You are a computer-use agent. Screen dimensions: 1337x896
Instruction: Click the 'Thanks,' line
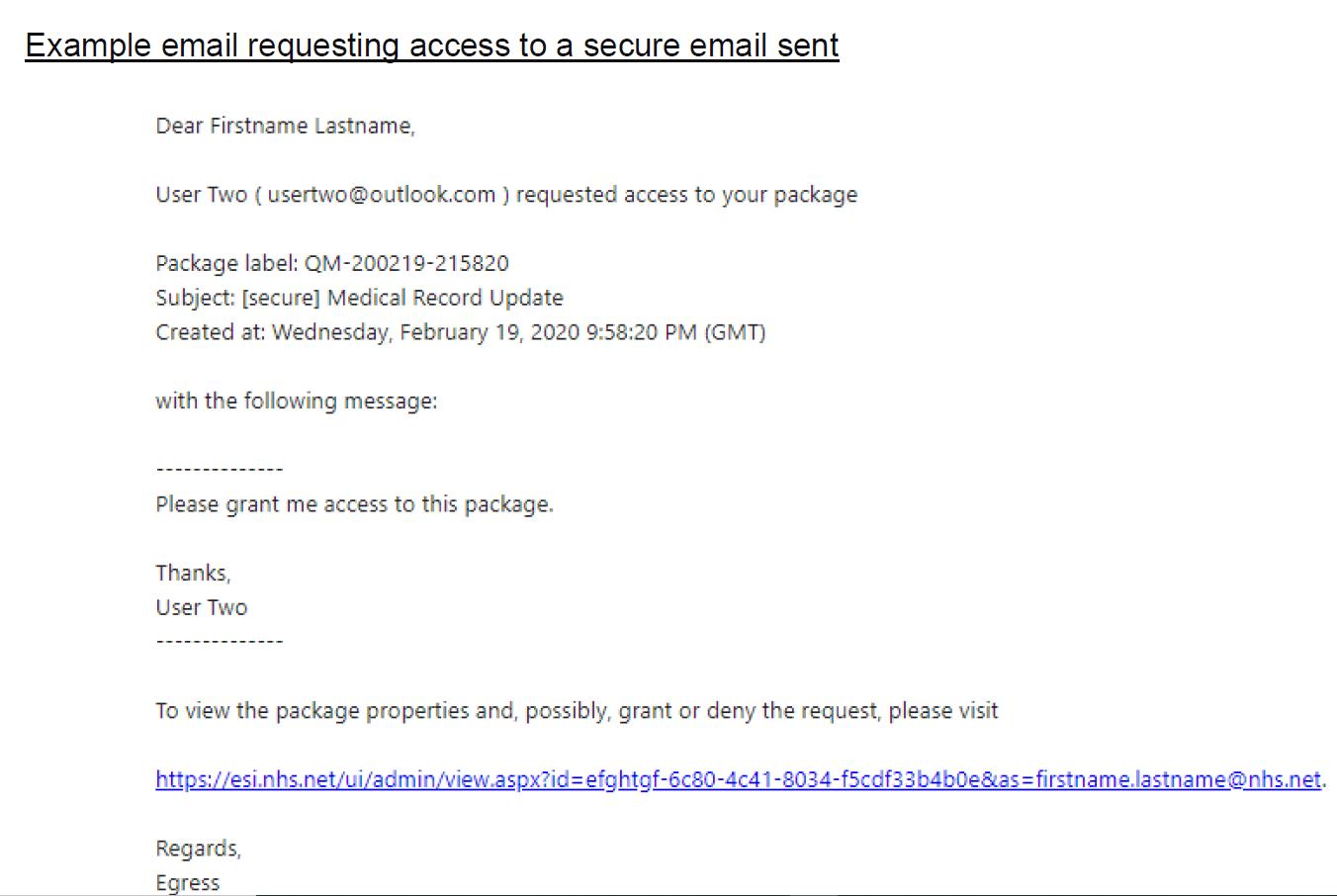[193, 574]
